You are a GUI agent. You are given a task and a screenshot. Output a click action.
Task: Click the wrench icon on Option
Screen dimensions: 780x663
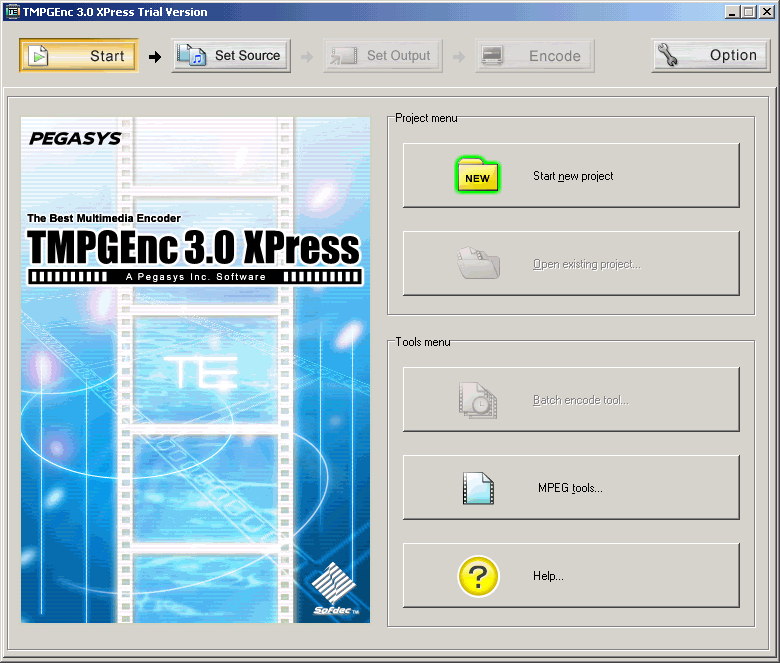[669, 56]
